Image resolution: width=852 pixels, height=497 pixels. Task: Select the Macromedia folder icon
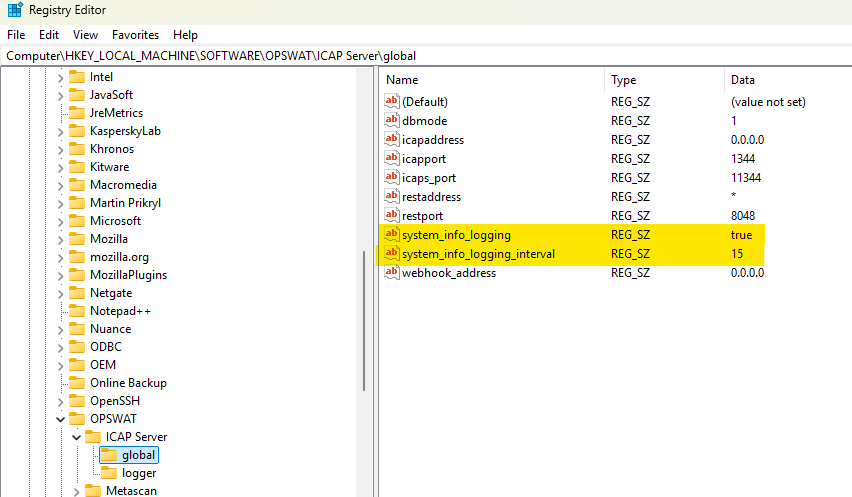click(77, 185)
